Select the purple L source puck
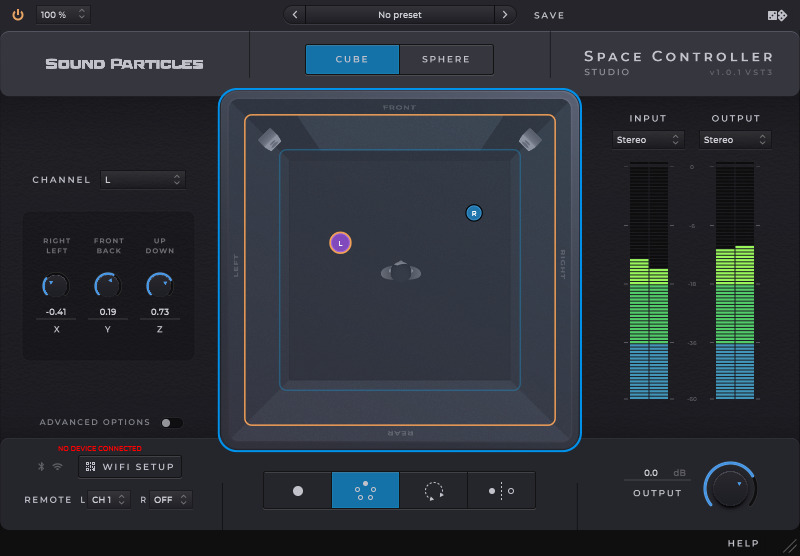 point(340,243)
